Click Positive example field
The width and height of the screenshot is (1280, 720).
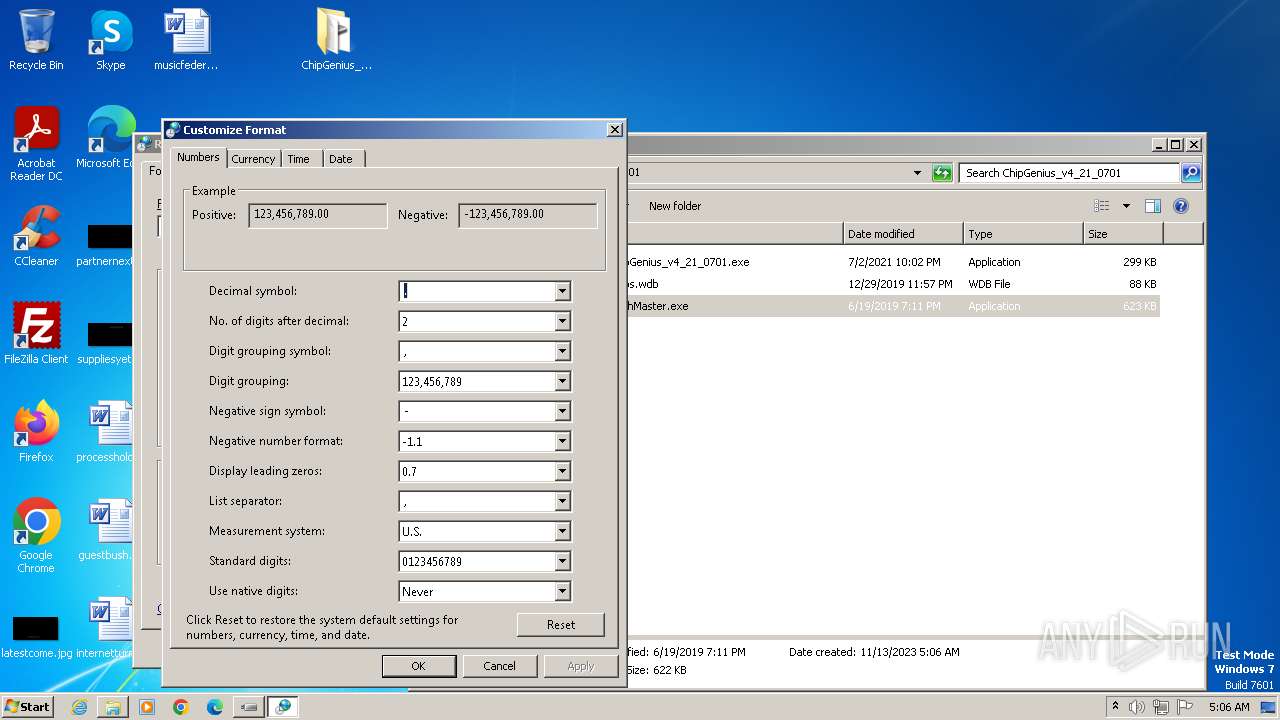[x=318, y=215]
